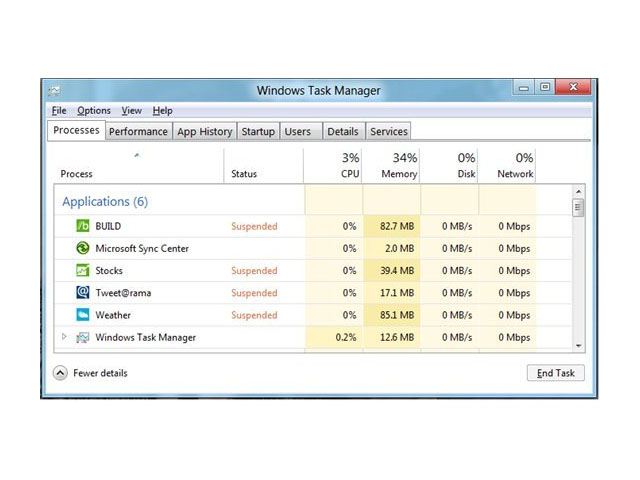This screenshot has height=480, width=640.
Task: Select the Processes tab
Action: pyautogui.click(x=76, y=130)
